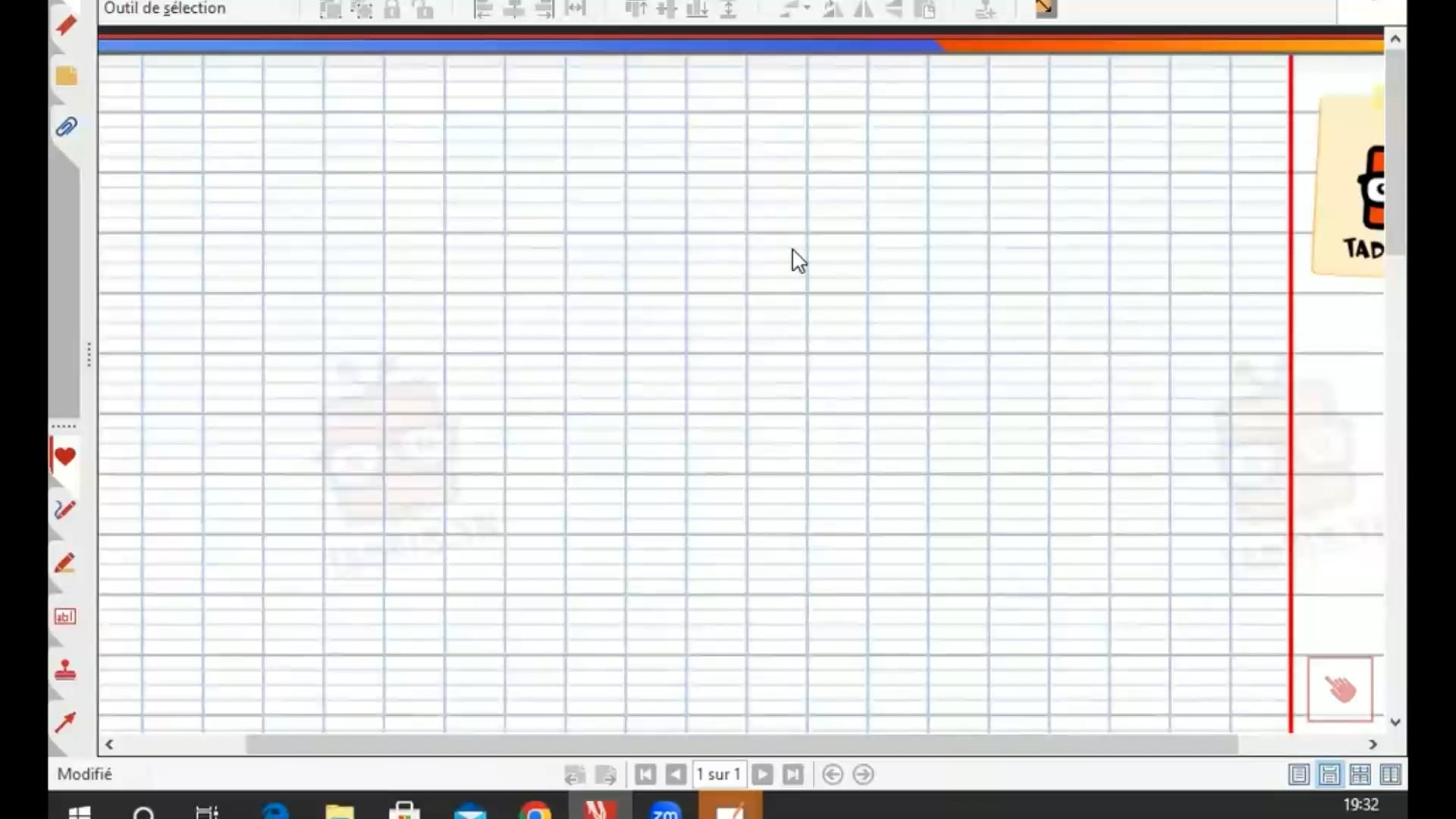The image size is (1456, 819).
Task: Switch to single page layout view
Action: 1298,774
